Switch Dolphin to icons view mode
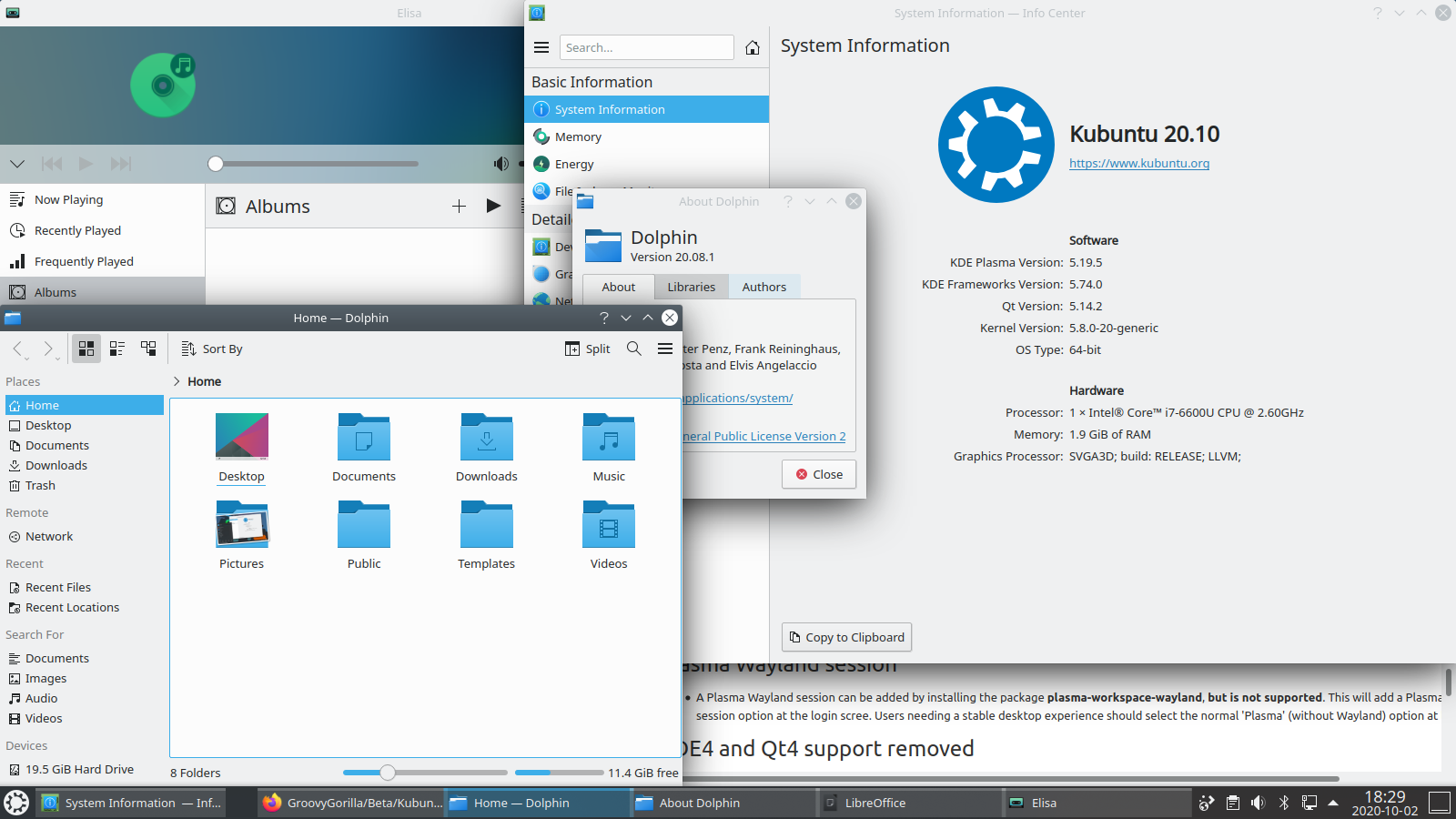Image resolution: width=1456 pixels, height=819 pixels. pos(86,349)
